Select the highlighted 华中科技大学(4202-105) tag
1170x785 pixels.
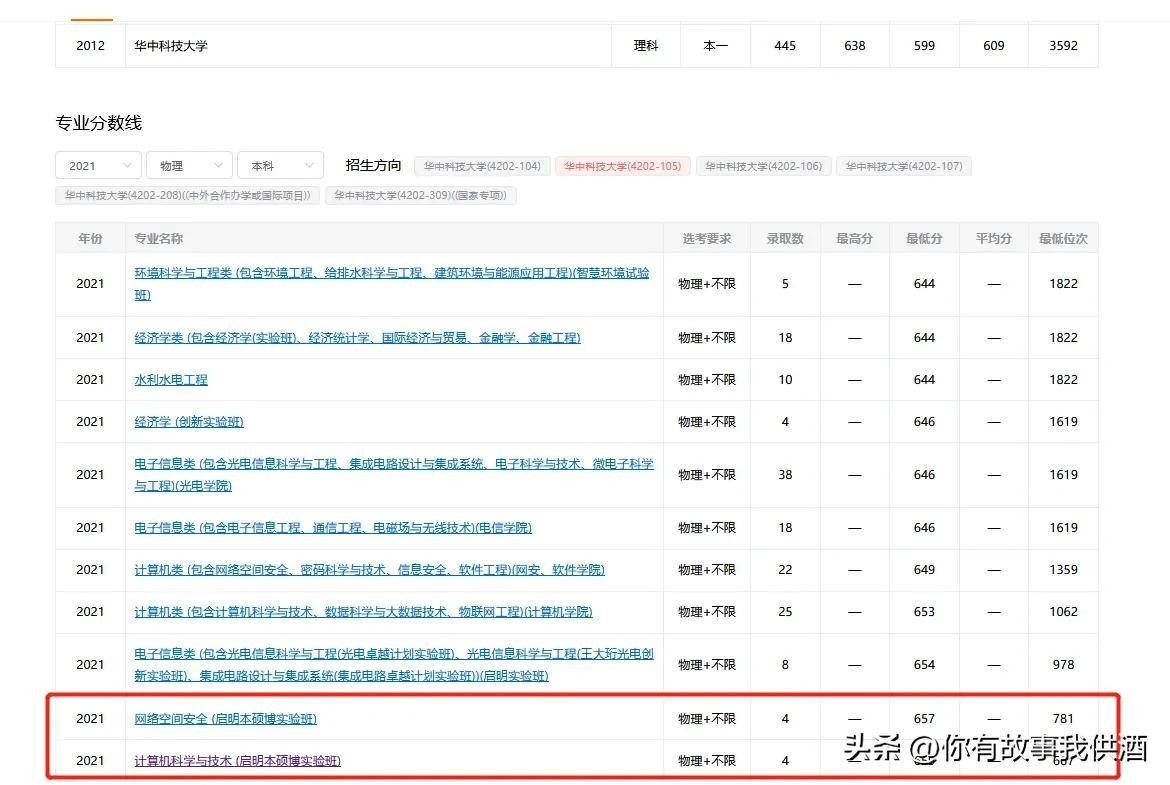click(622, 166)
